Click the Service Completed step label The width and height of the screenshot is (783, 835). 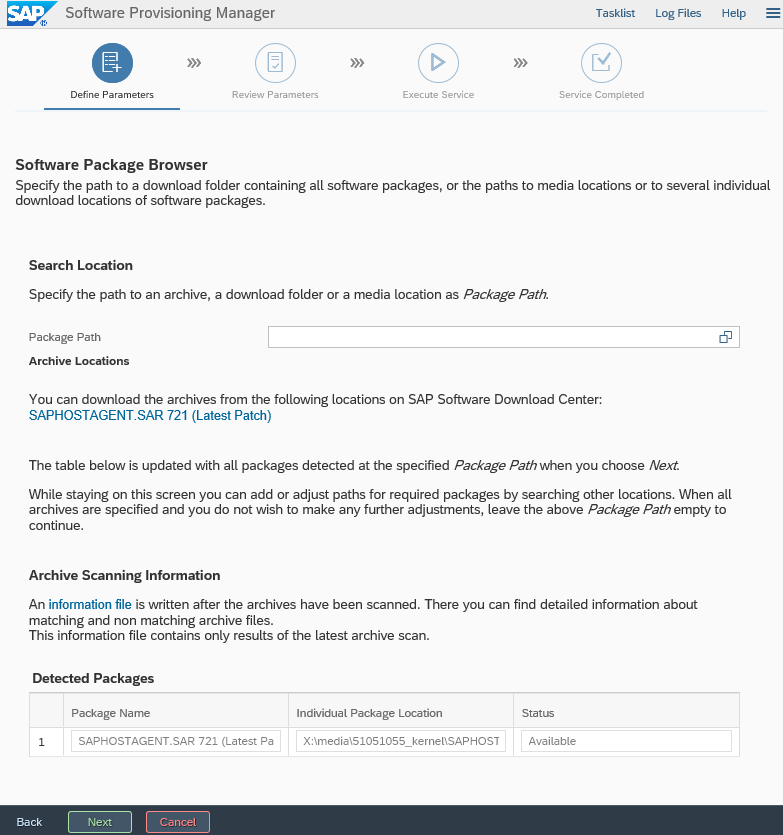[x=601, y=95]
